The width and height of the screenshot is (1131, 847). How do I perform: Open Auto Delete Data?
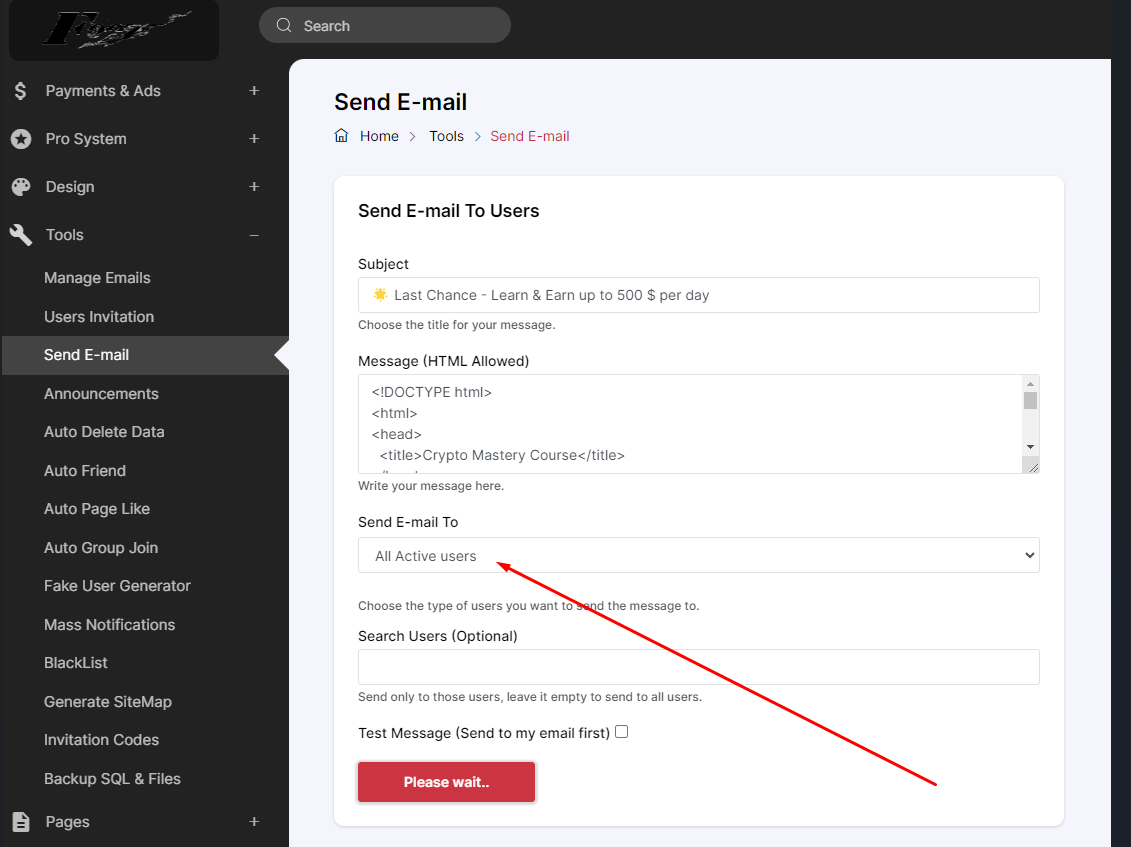(x=104, y=431)
